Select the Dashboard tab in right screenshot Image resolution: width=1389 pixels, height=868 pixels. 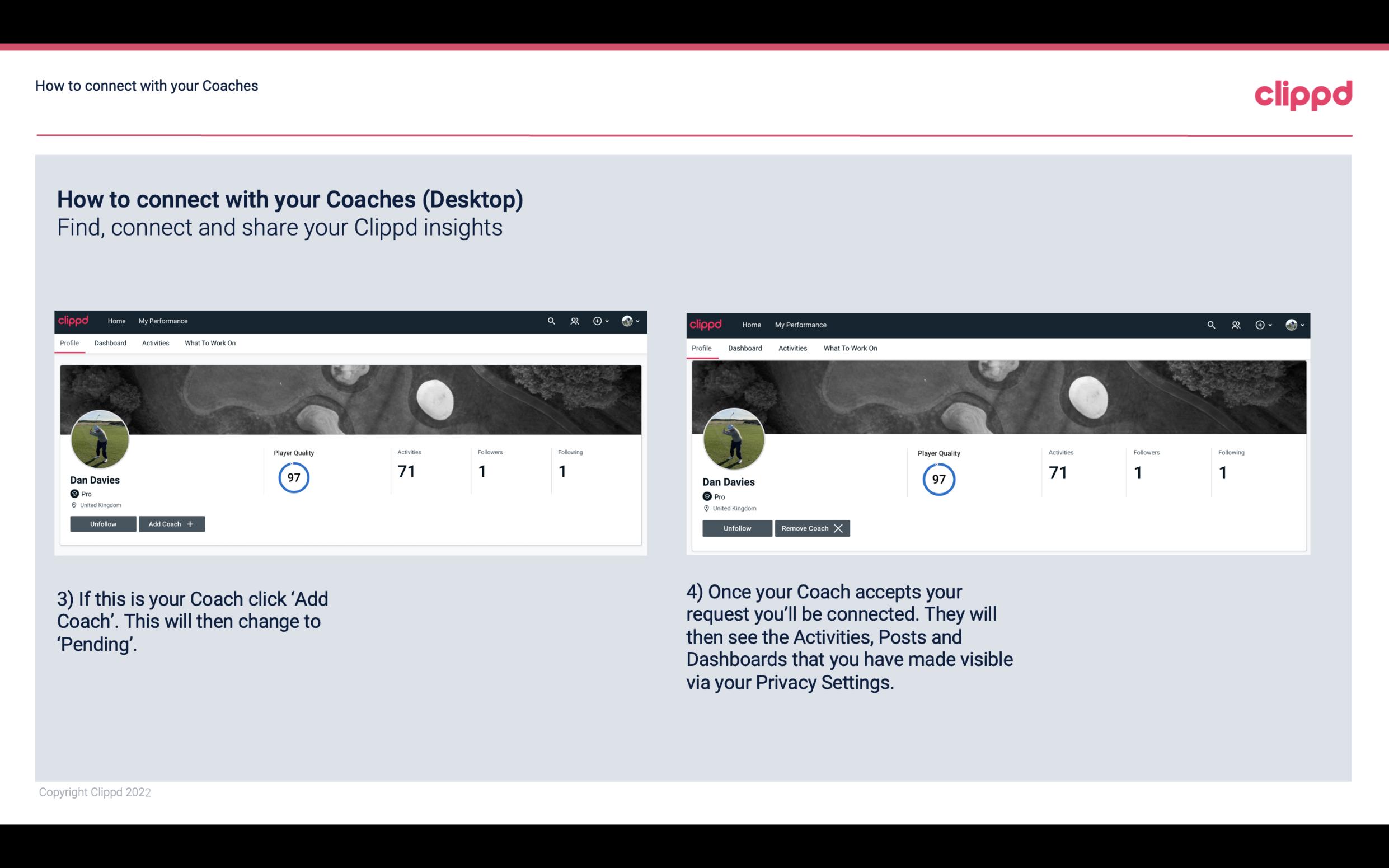coord(745,347)
